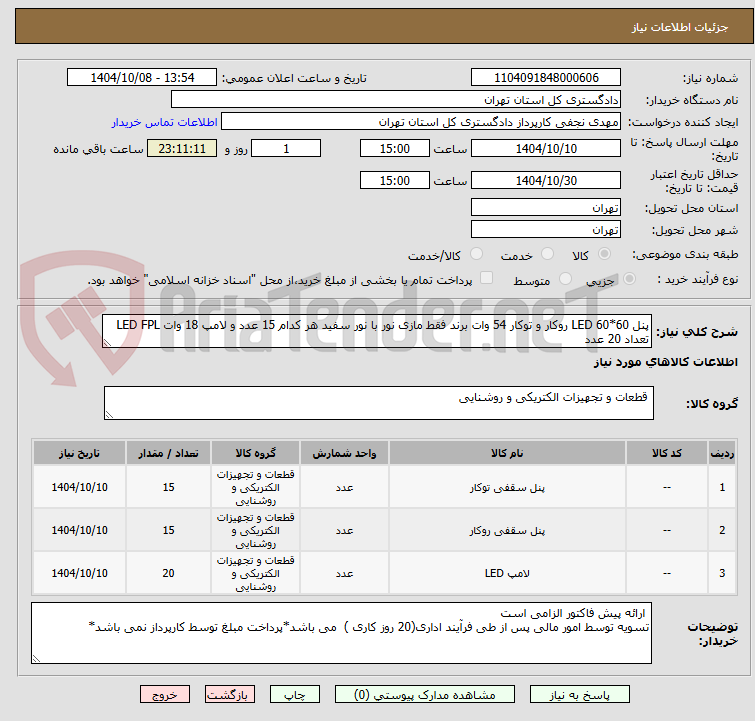Click the price validity time 15:00 field
This screenshot has height=721, width=755.
(394, 180)
